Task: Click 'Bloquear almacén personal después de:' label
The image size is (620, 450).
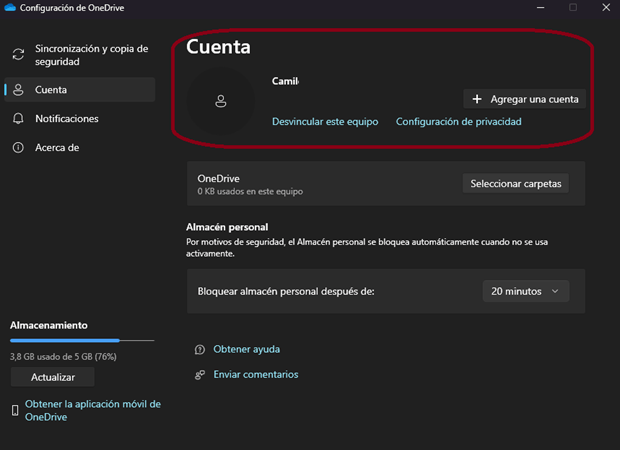Action: pyautogui.click(x=286, y=291)
